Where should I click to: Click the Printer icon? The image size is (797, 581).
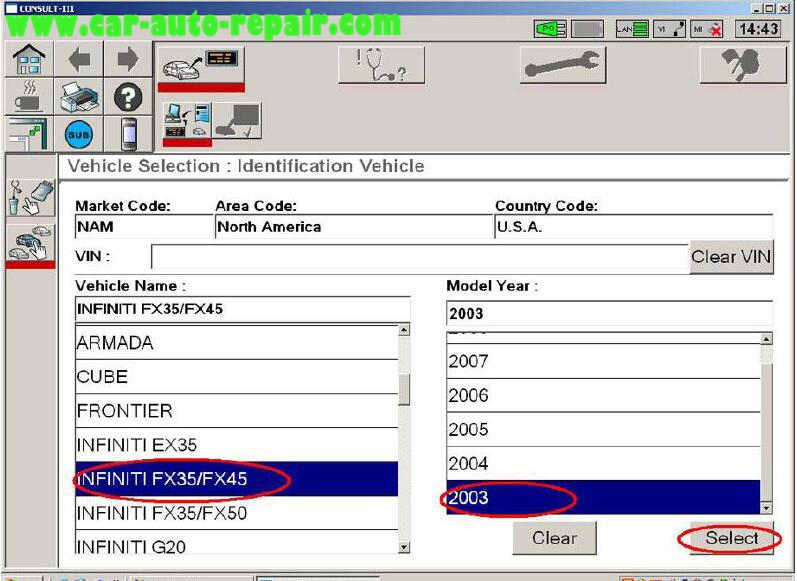(x=79, y=97)
